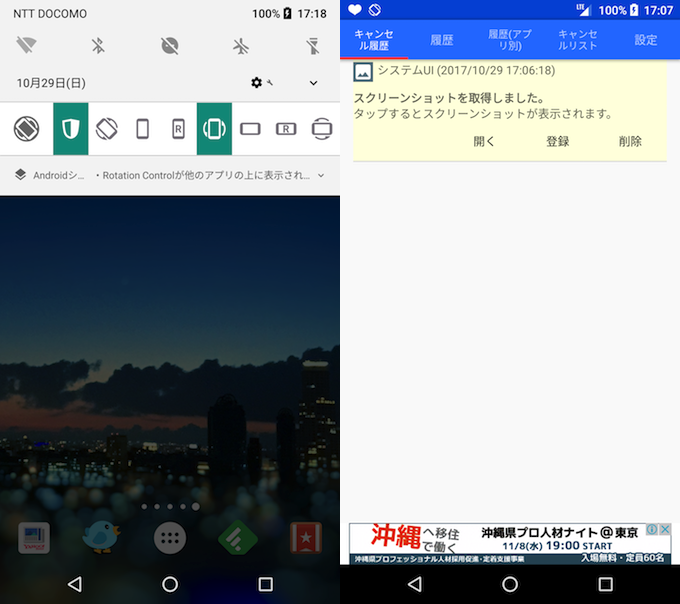The width and height of the screenshot is (680, 604).
Task: Open quick settings gear icon
Action: point(257,83)
